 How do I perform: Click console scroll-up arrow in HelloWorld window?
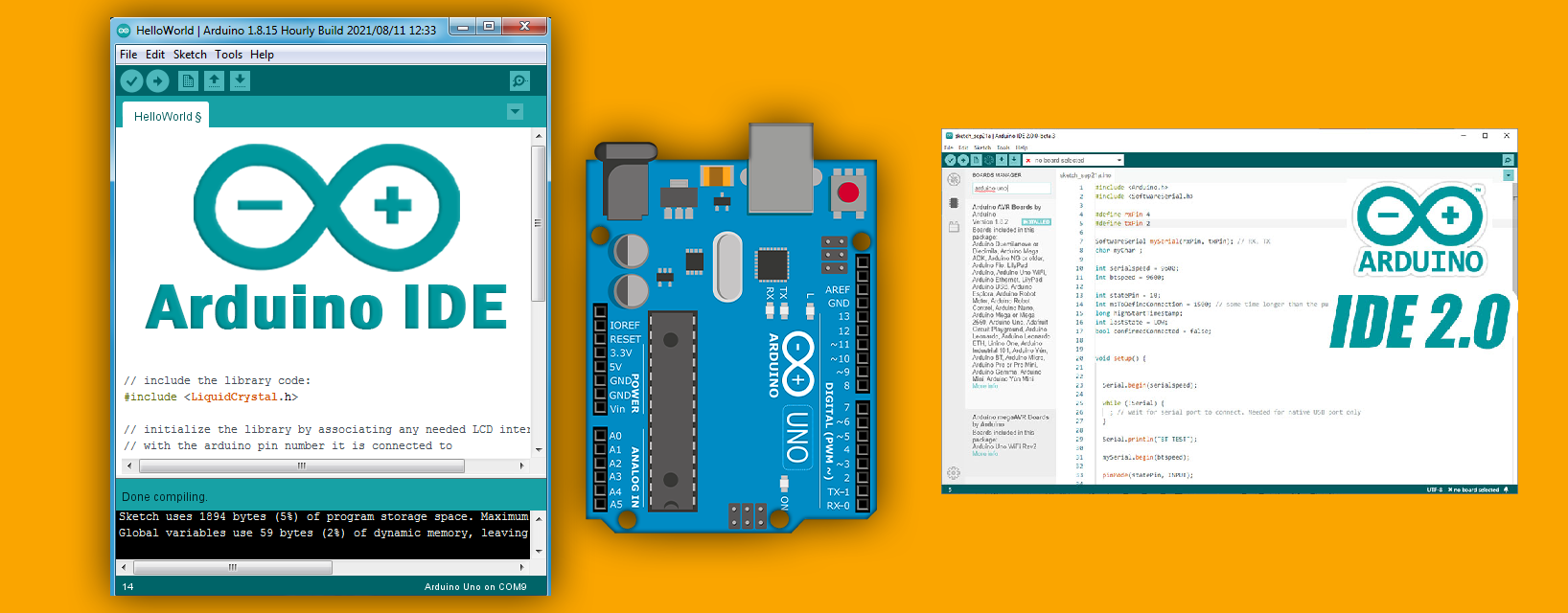pyautogui.click(x=539, y=518)
